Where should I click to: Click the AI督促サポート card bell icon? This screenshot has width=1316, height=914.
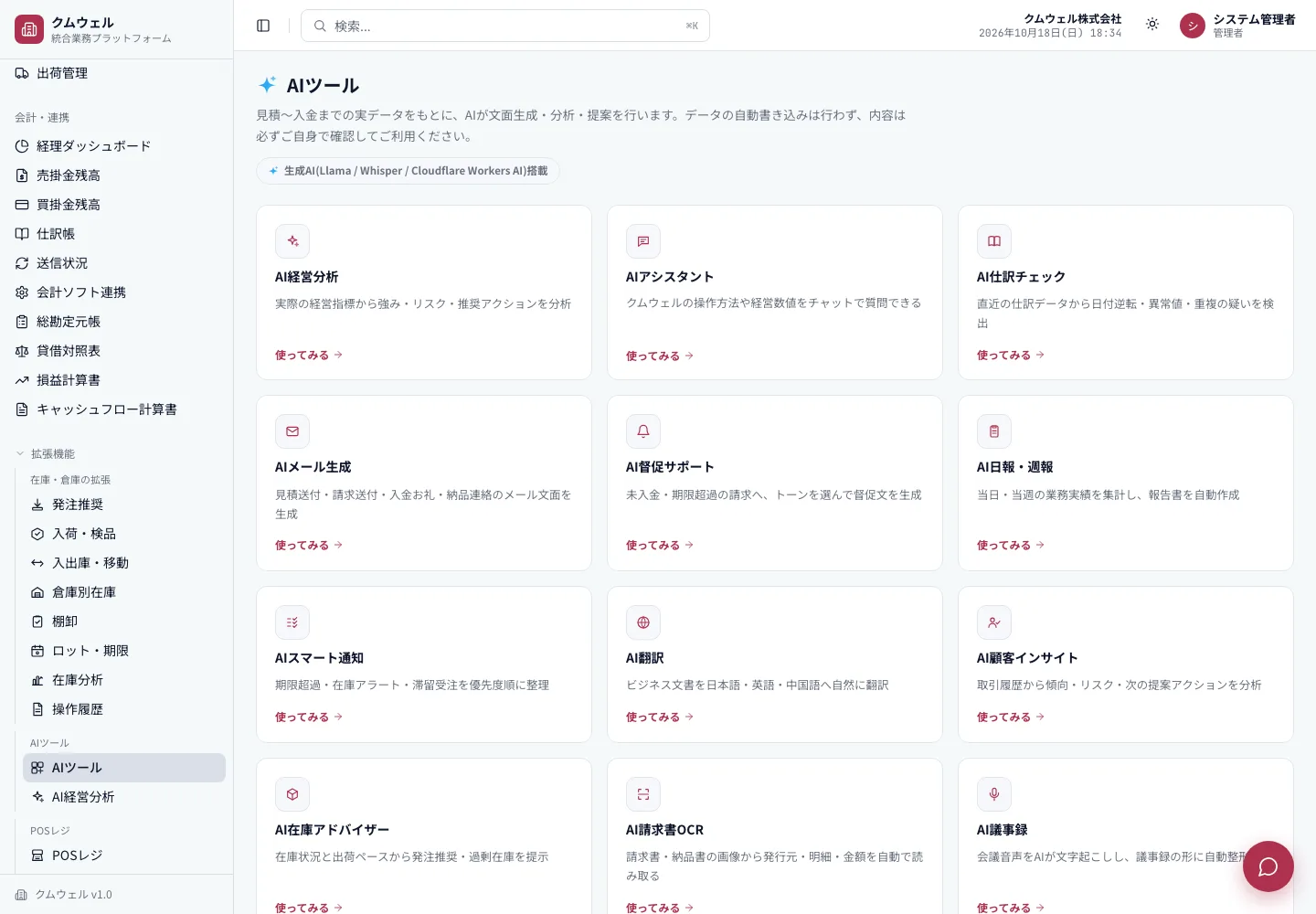pos(643,431)
